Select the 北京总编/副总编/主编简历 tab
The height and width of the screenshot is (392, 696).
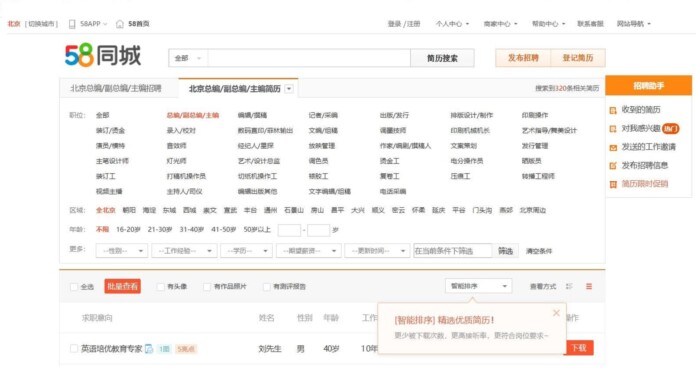235,89
